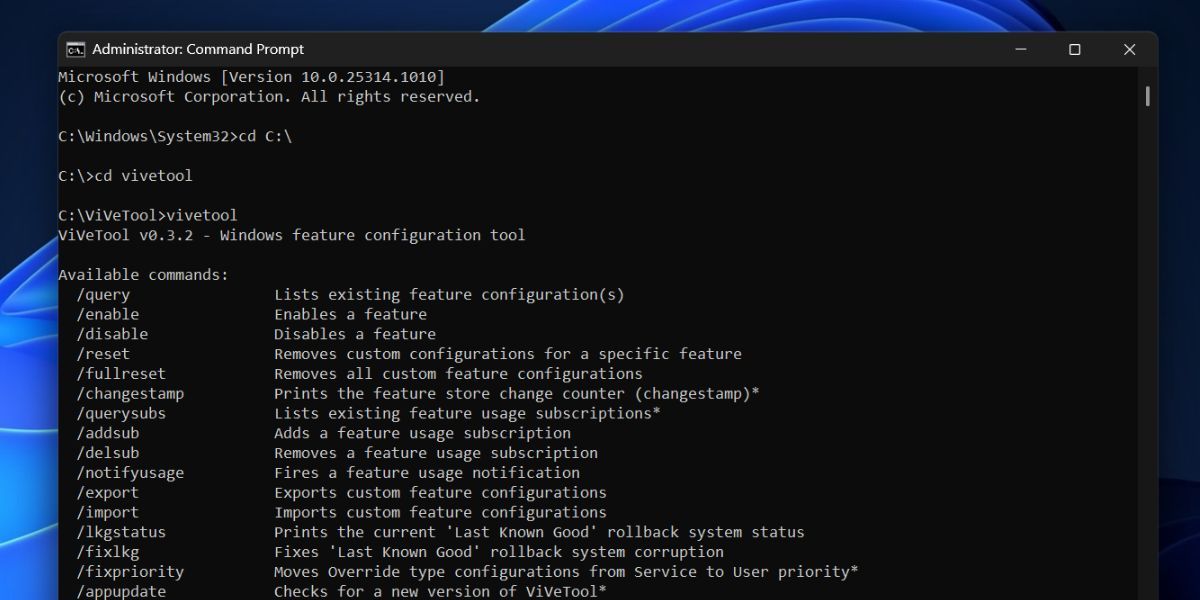Screen dimensions: 1200x600
Task: Click 'Lists existing feature configuration(s)' description
Action: click(449, 295)
